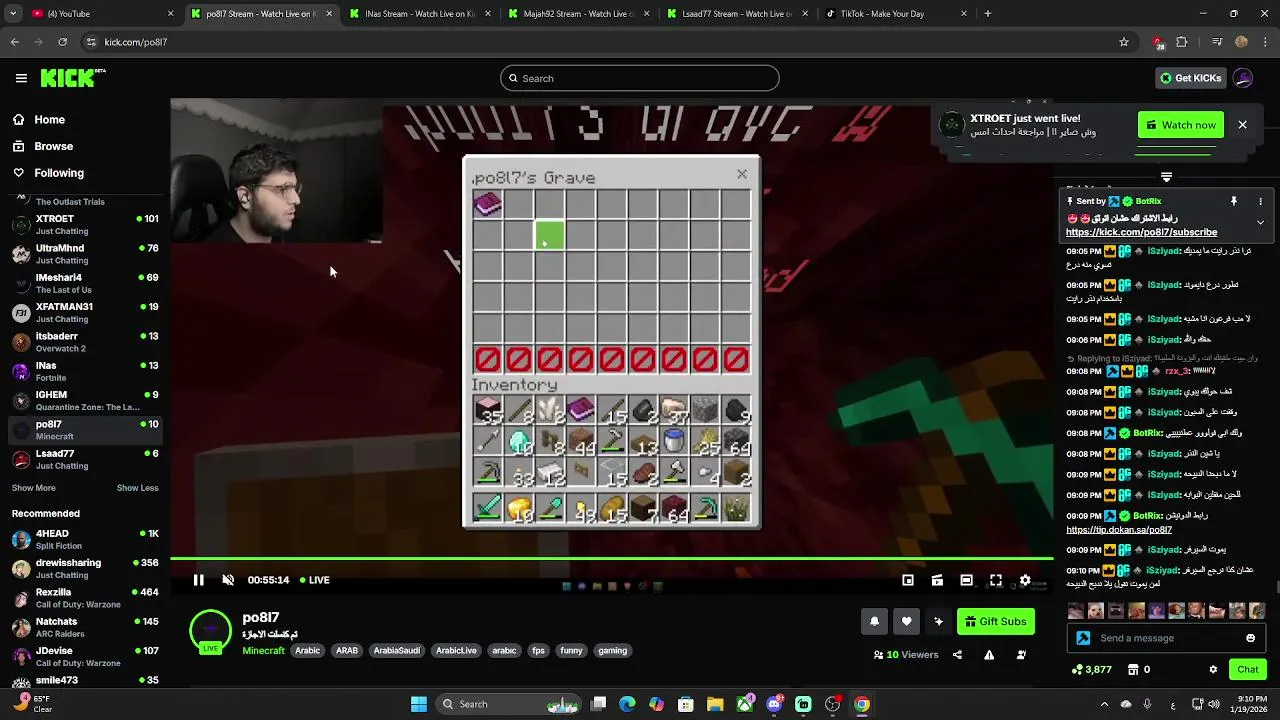Toggle theater mode
This screenshot has width=1280, height=720.
click(x=966, y=580)
